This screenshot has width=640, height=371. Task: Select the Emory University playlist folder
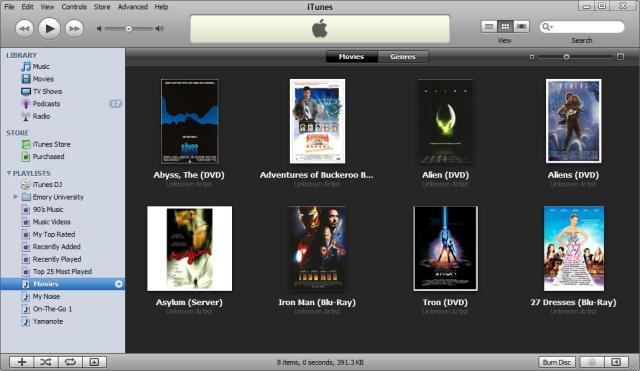[58, 197]
